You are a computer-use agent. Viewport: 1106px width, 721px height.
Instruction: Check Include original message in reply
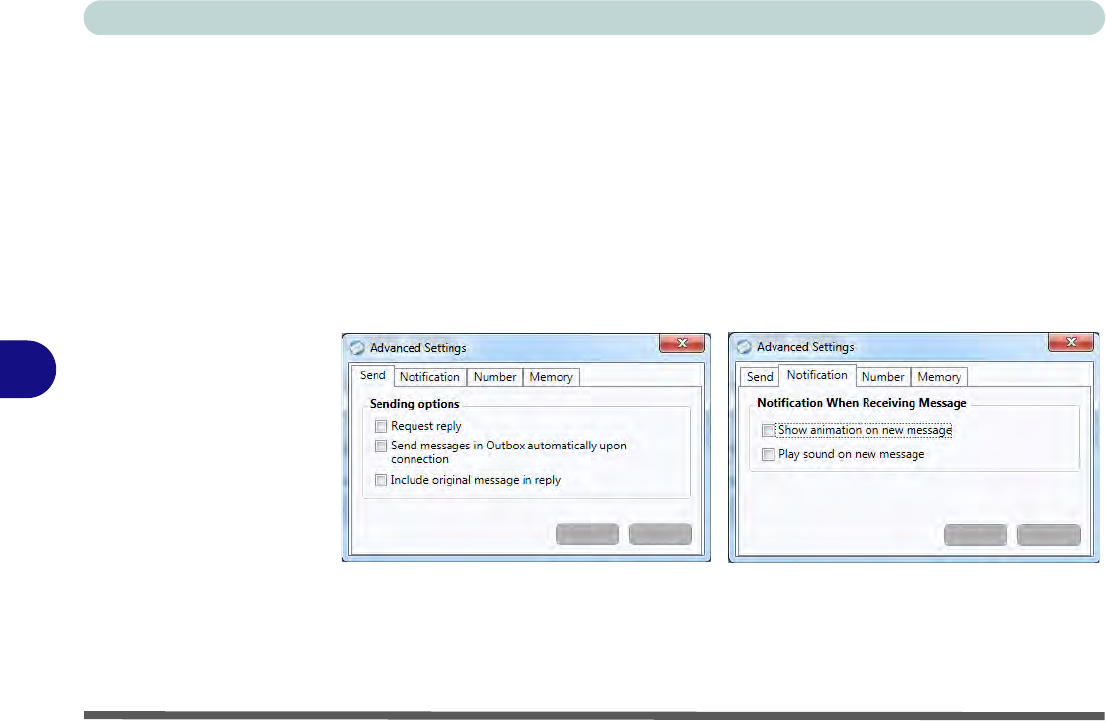point(381,480)
